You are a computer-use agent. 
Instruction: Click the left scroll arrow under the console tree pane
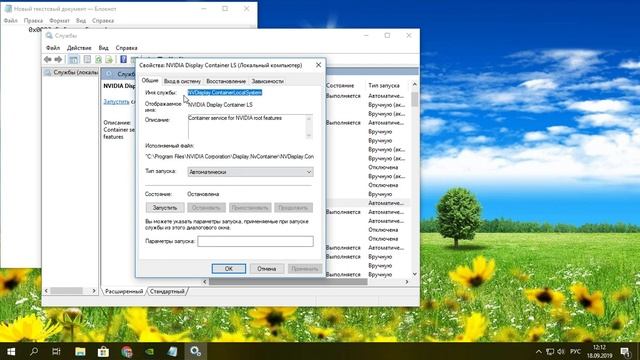pyautogui.click(x=46, y=291)
